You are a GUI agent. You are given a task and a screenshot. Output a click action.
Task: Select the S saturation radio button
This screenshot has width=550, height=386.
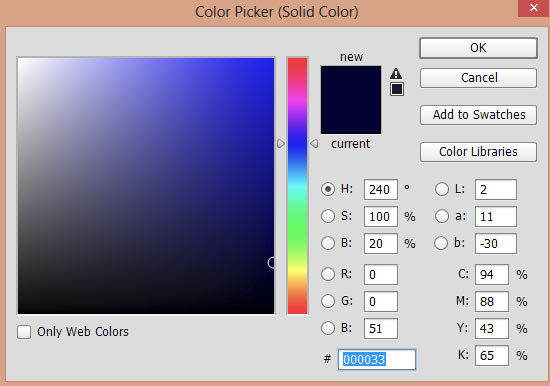coord(328,216)
